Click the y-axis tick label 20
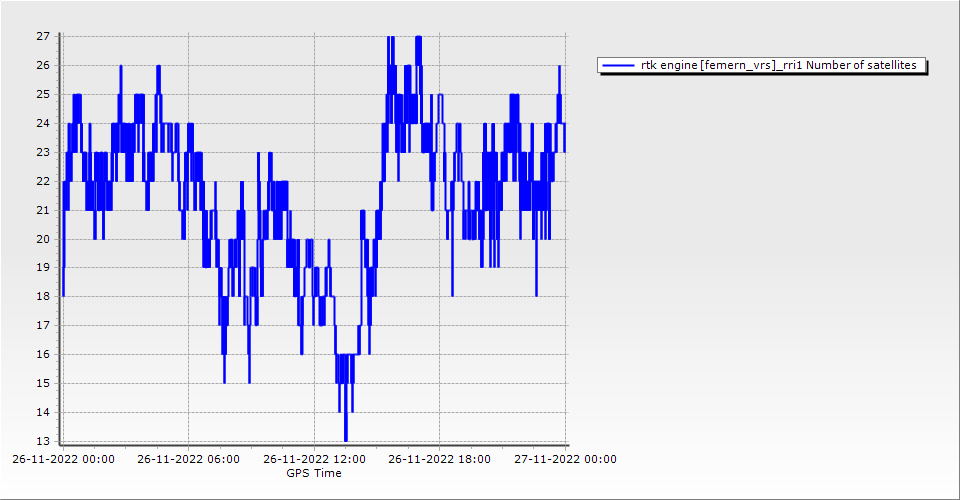Image resolution: width=960 pixels, height=500 pixels. (x=43, y=239)
